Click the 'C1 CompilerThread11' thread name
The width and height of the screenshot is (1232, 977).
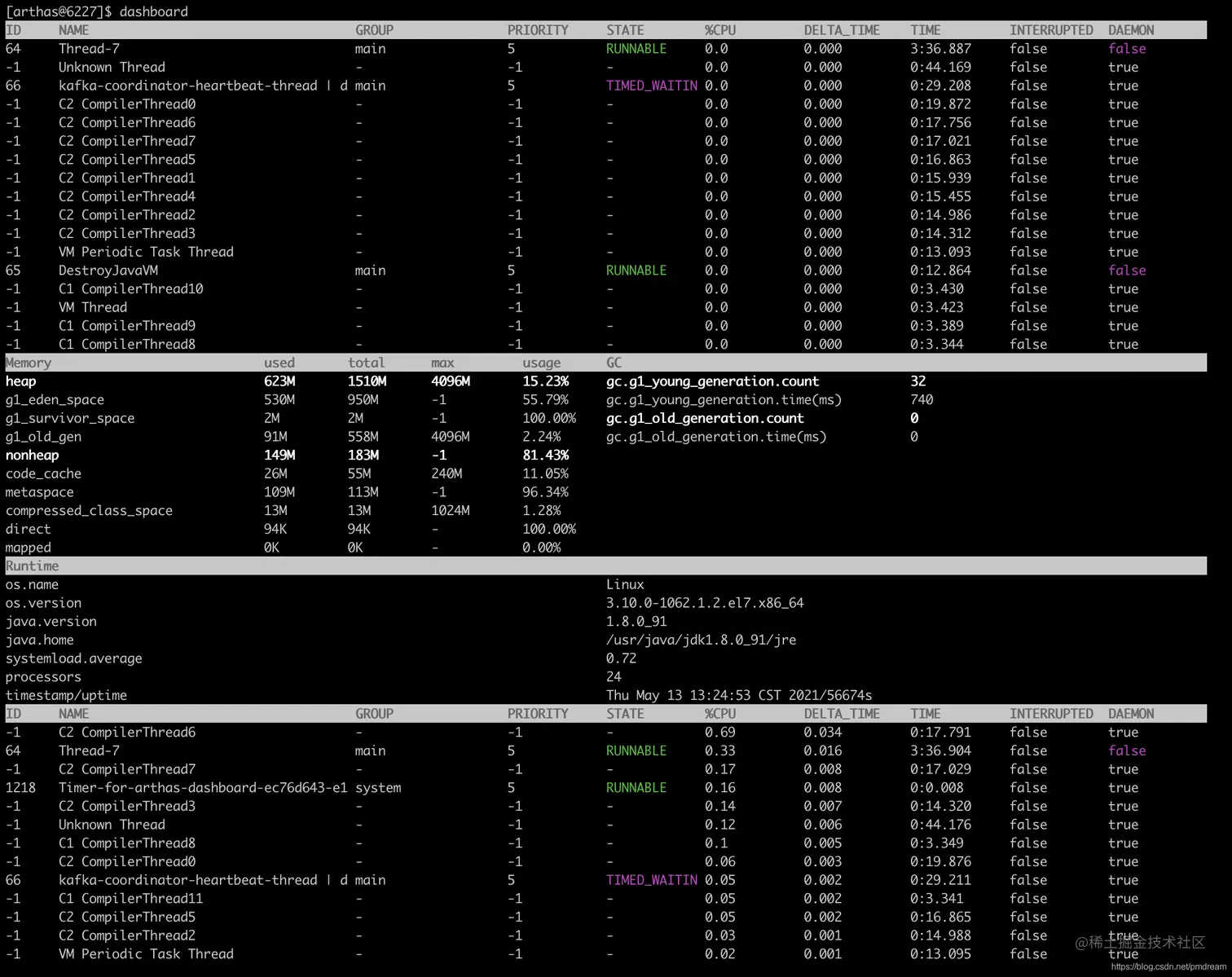(131, 899)
